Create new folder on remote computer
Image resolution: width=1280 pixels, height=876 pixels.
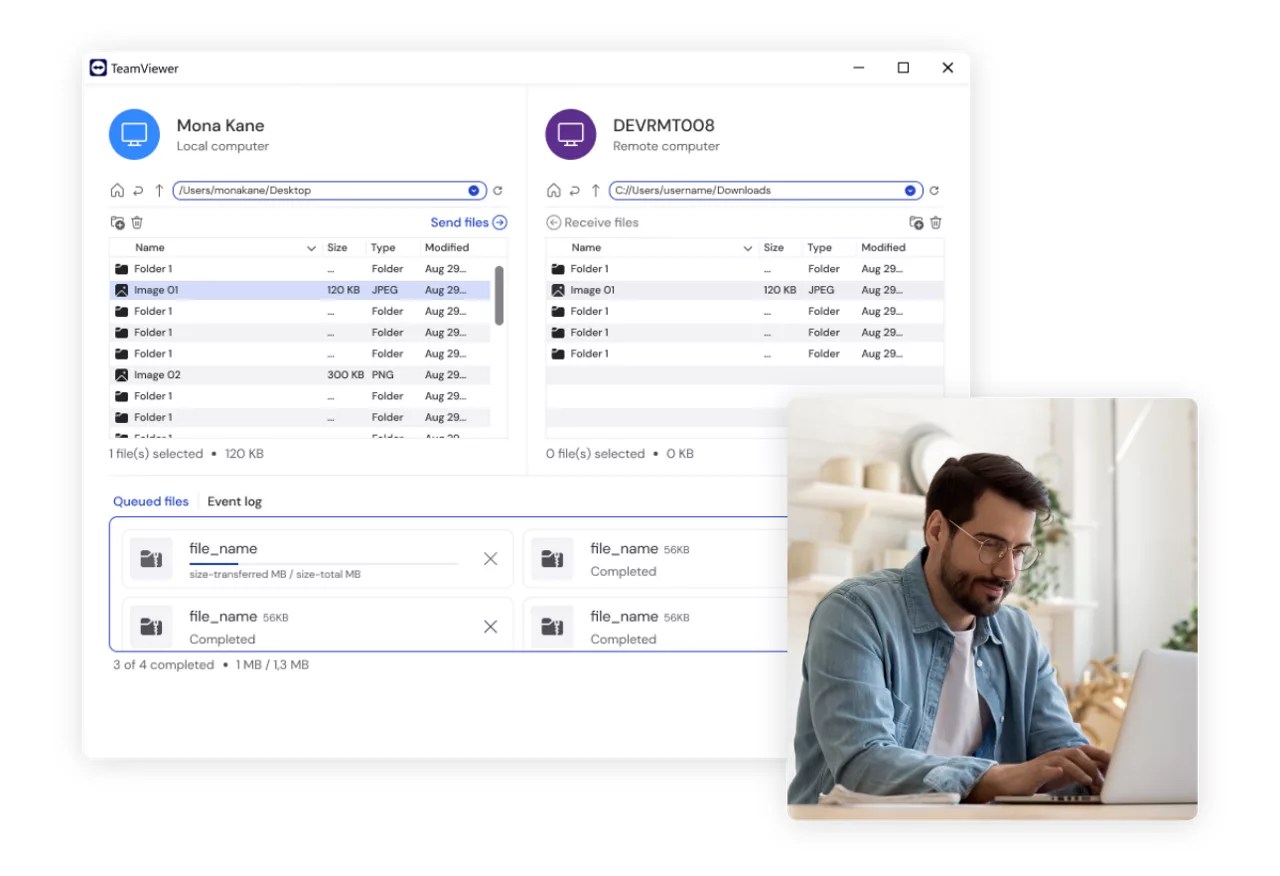pos(916,223)
